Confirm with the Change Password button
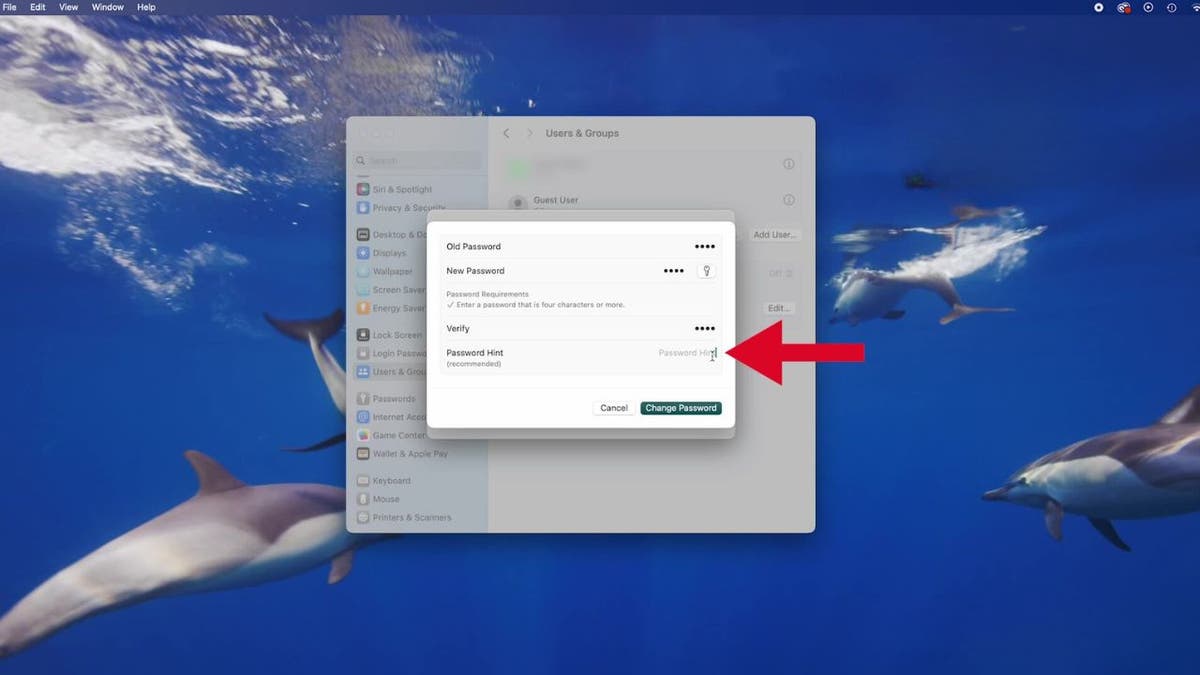 681,408
